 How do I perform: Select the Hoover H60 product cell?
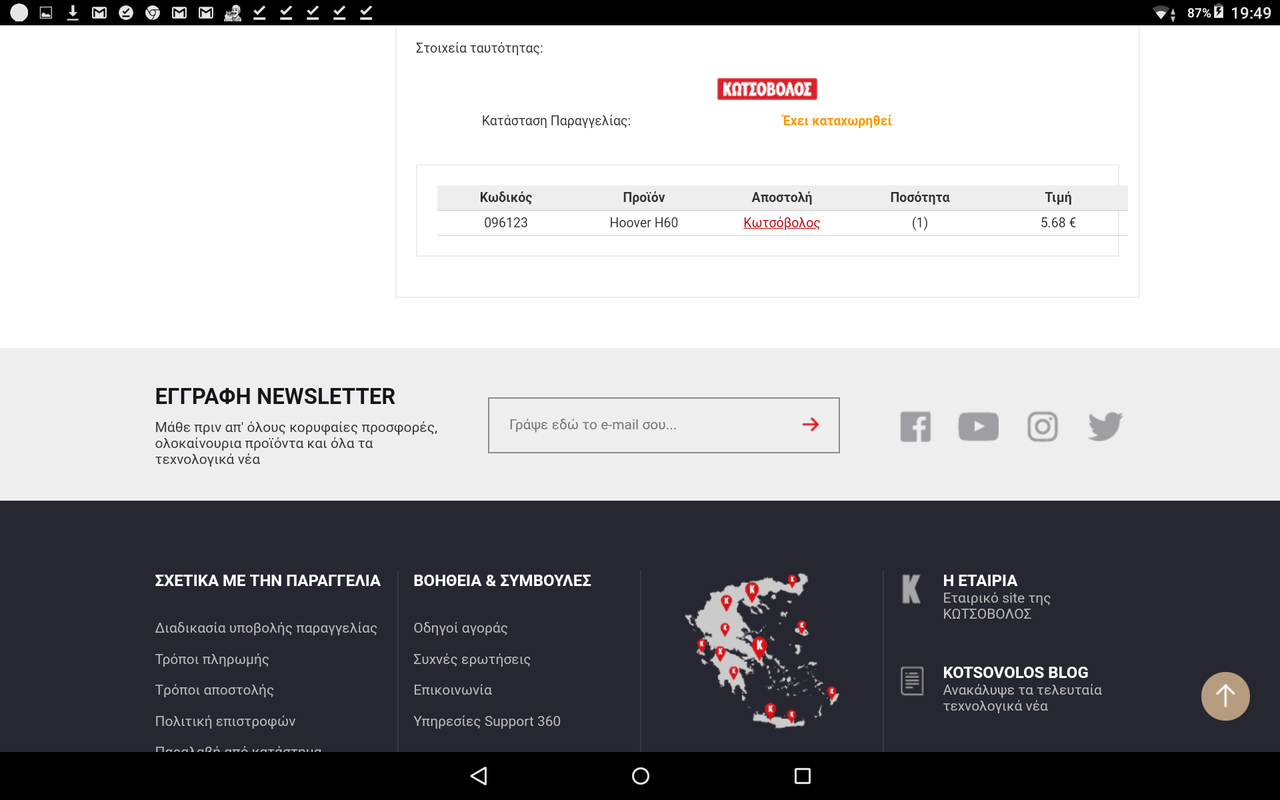(x=644, y=223)
